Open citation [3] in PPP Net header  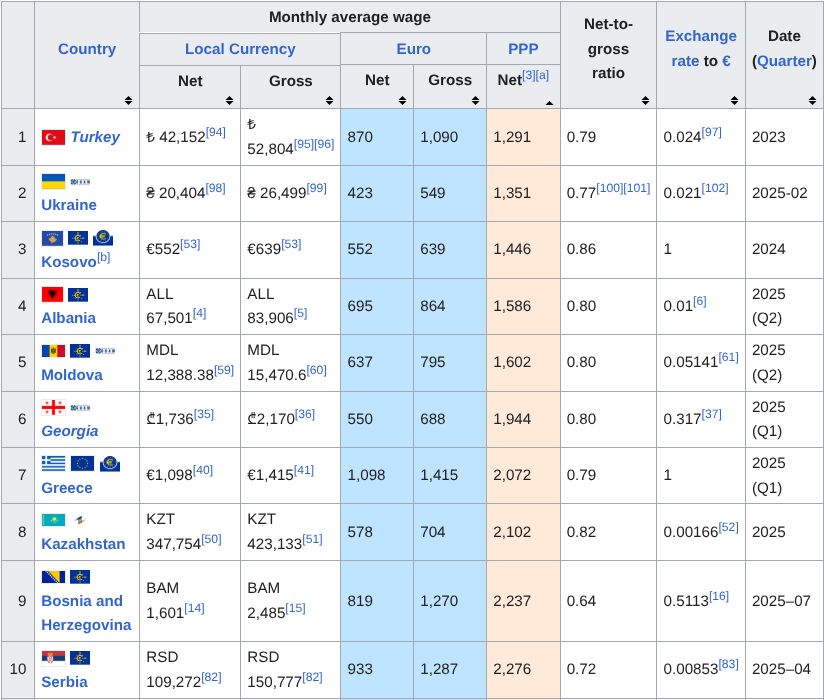529,75
